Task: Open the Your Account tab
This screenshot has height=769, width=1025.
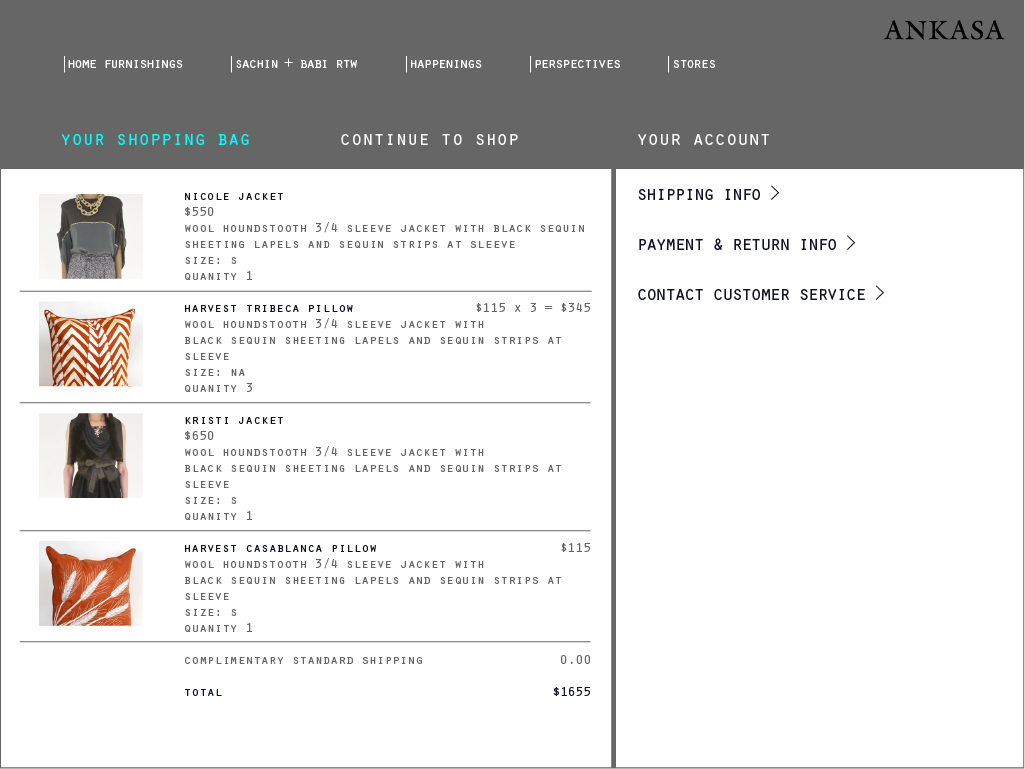Action: pyautogui.click(x=703, y=140)
